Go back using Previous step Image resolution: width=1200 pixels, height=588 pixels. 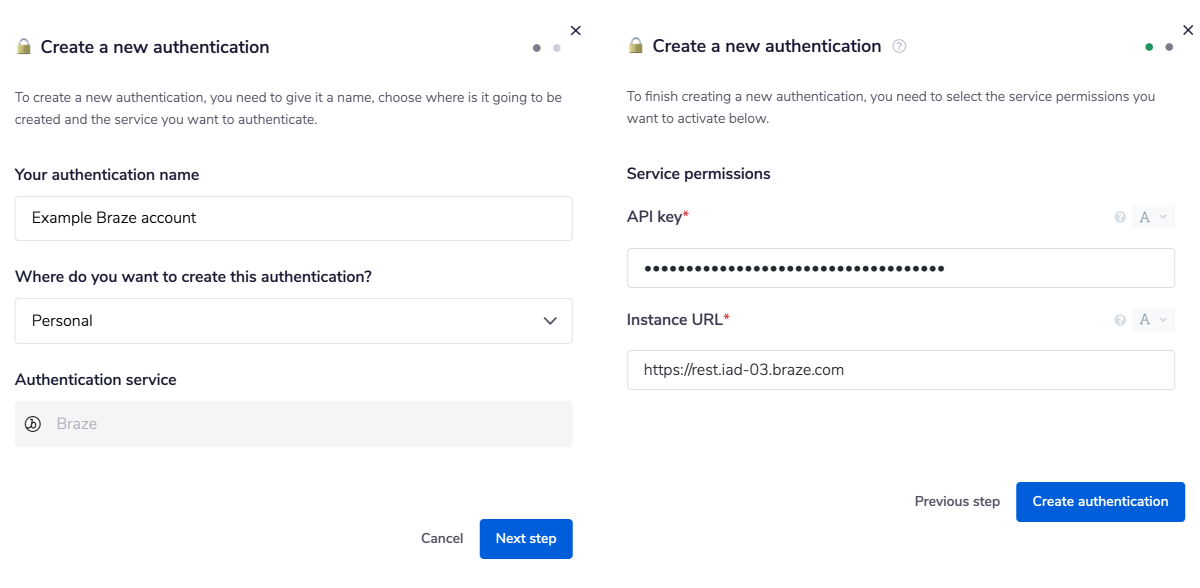click(x=957, y=502)
